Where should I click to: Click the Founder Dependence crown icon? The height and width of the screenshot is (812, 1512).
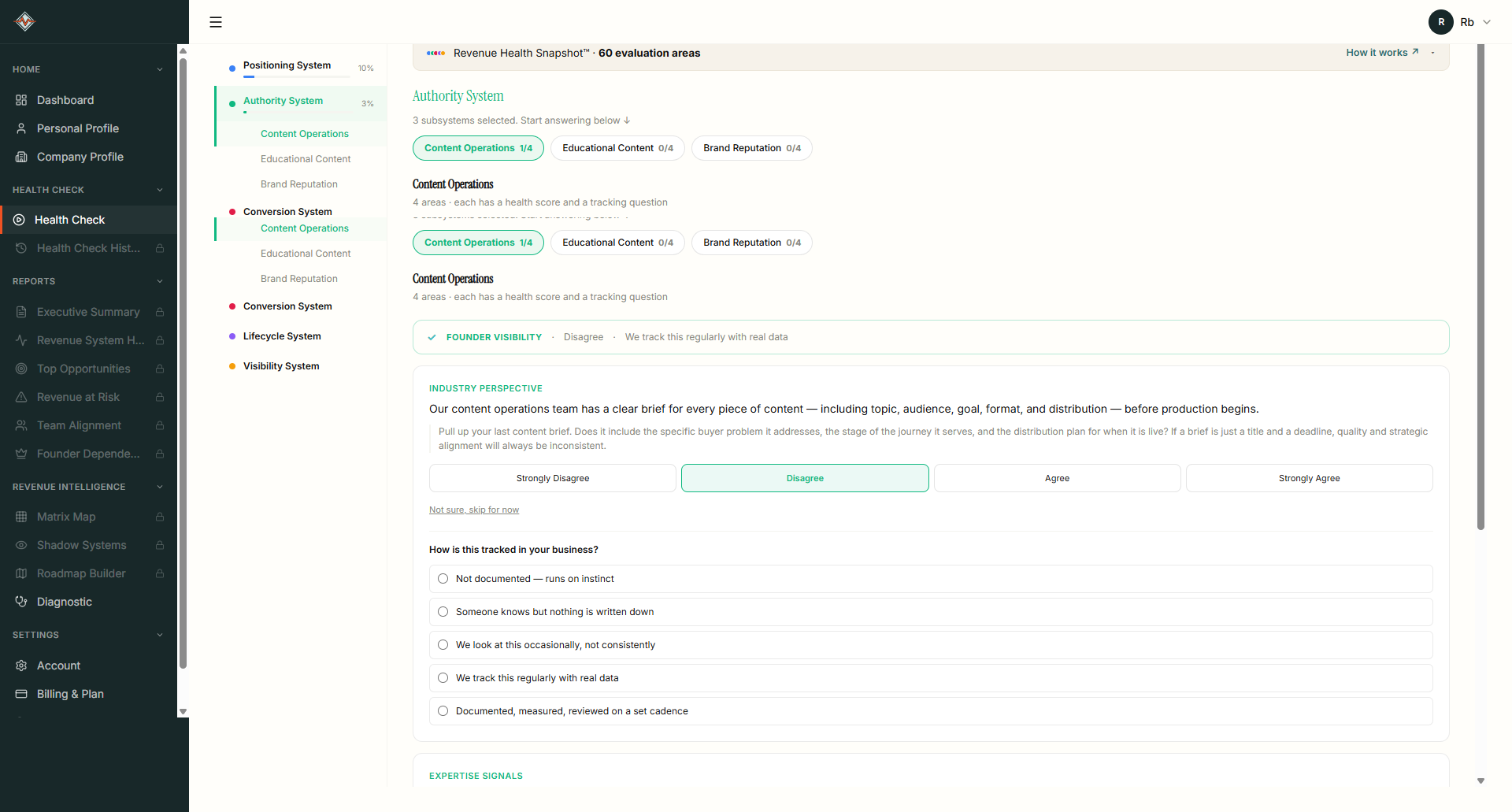click(21, 454)
